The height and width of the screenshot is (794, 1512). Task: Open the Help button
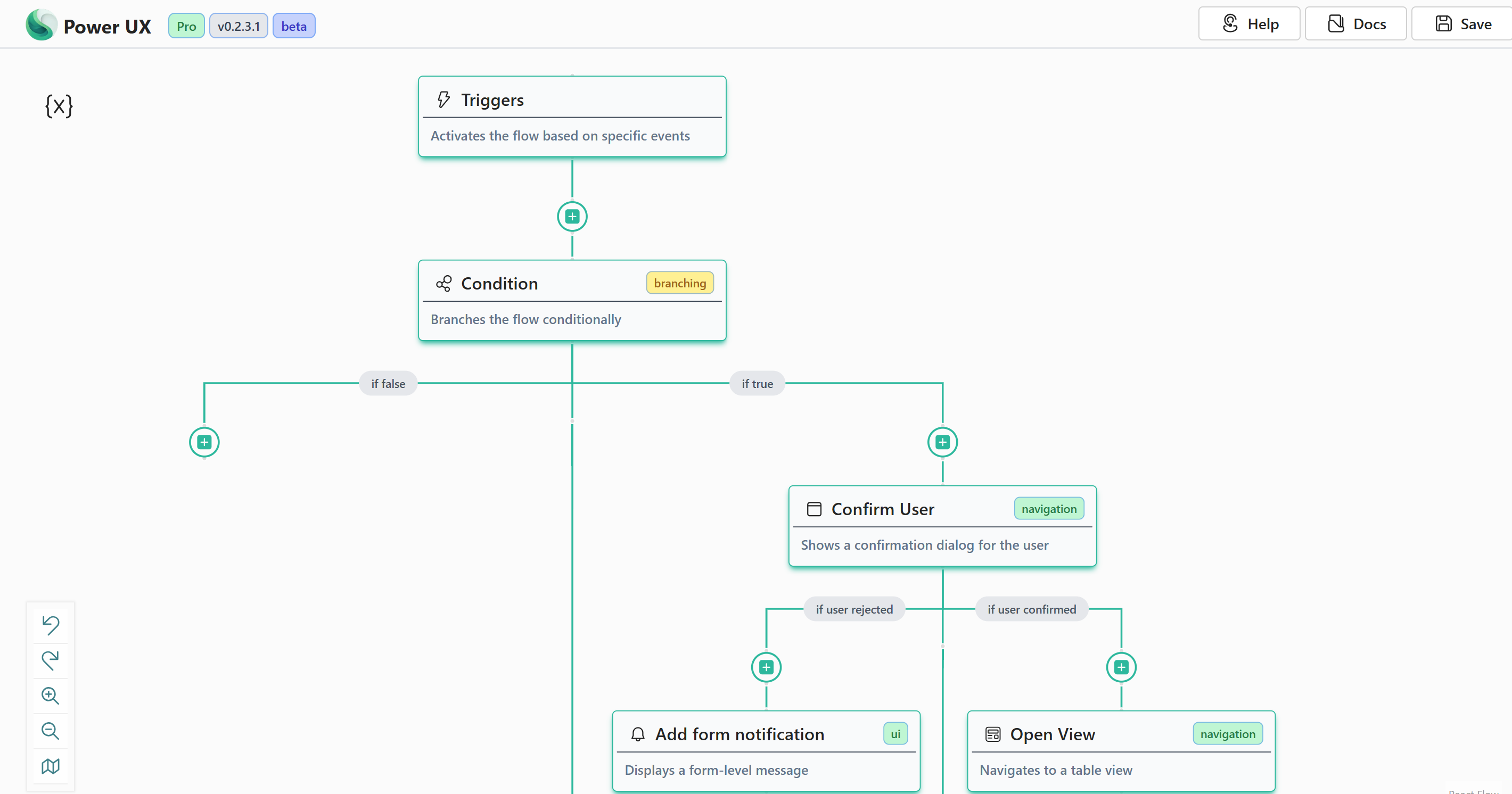1249,24
